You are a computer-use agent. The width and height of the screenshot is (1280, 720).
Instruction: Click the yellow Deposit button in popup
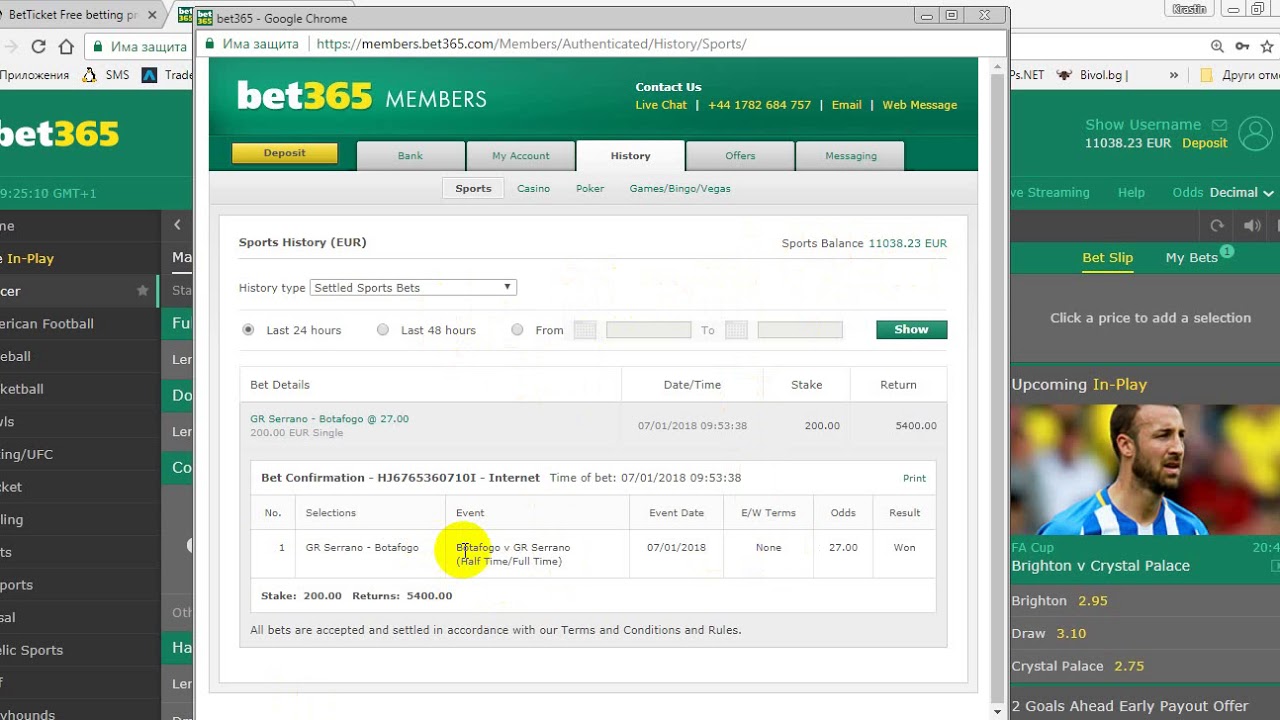point(285,153)
